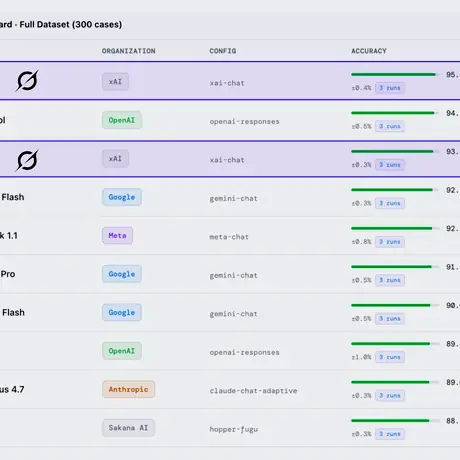
Task: Click the 3 runs tag in the Meta row
Action: [x=390, y=242]
